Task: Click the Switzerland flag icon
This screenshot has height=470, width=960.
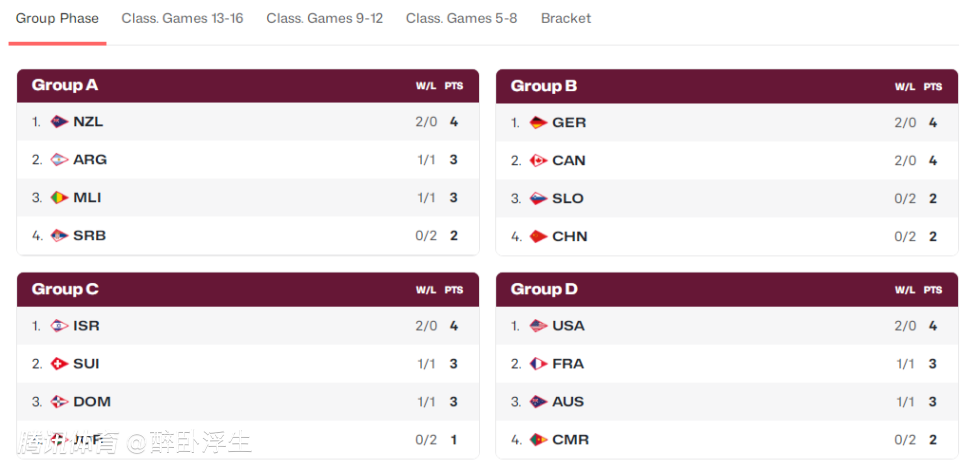Action: pos(59,364)
